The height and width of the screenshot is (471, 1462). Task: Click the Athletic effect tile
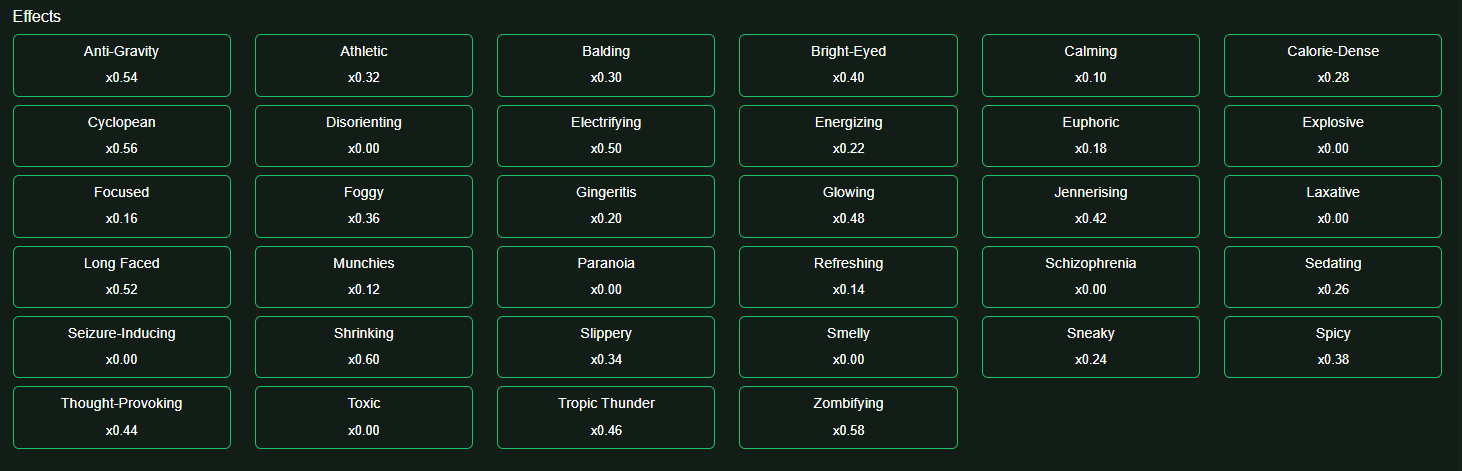pyautogui.click(x=363, y=65)
